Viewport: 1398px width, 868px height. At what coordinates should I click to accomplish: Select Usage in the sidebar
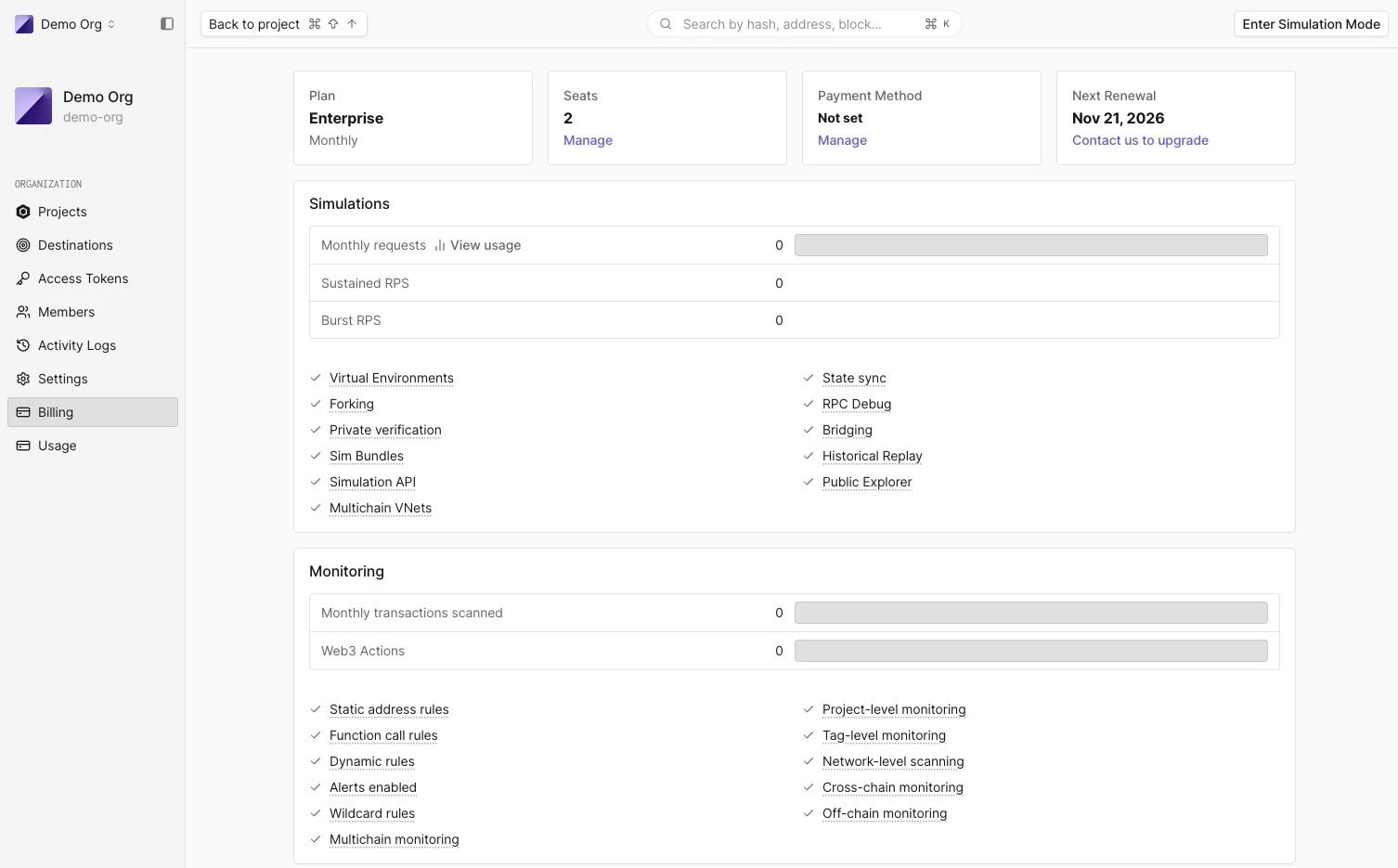tap(93, 446)
